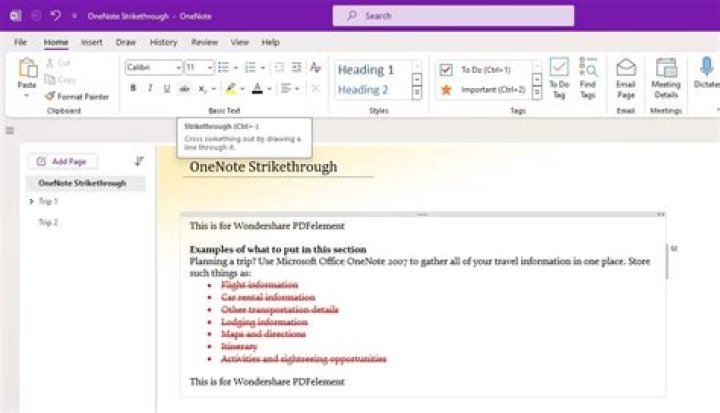
Task: Open the Paste options arrow
Action: (27, 96)
